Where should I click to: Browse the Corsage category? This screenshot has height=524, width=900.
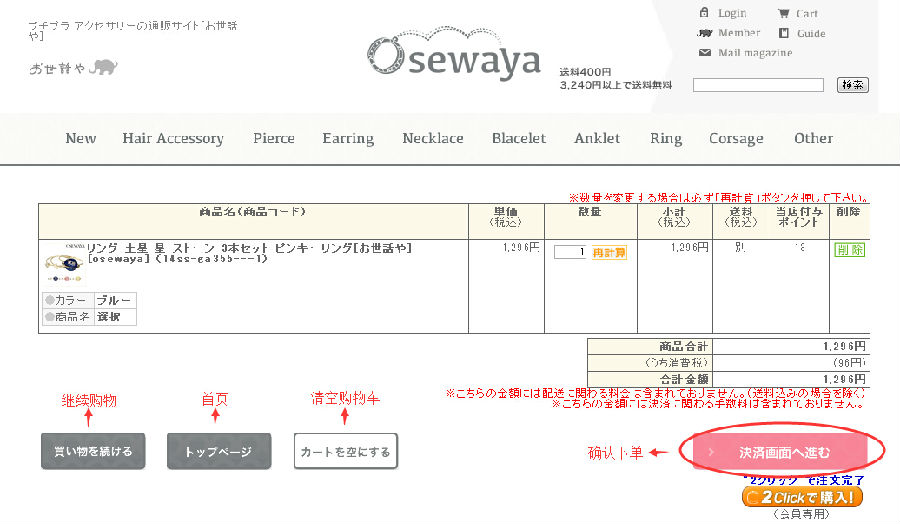736,139
